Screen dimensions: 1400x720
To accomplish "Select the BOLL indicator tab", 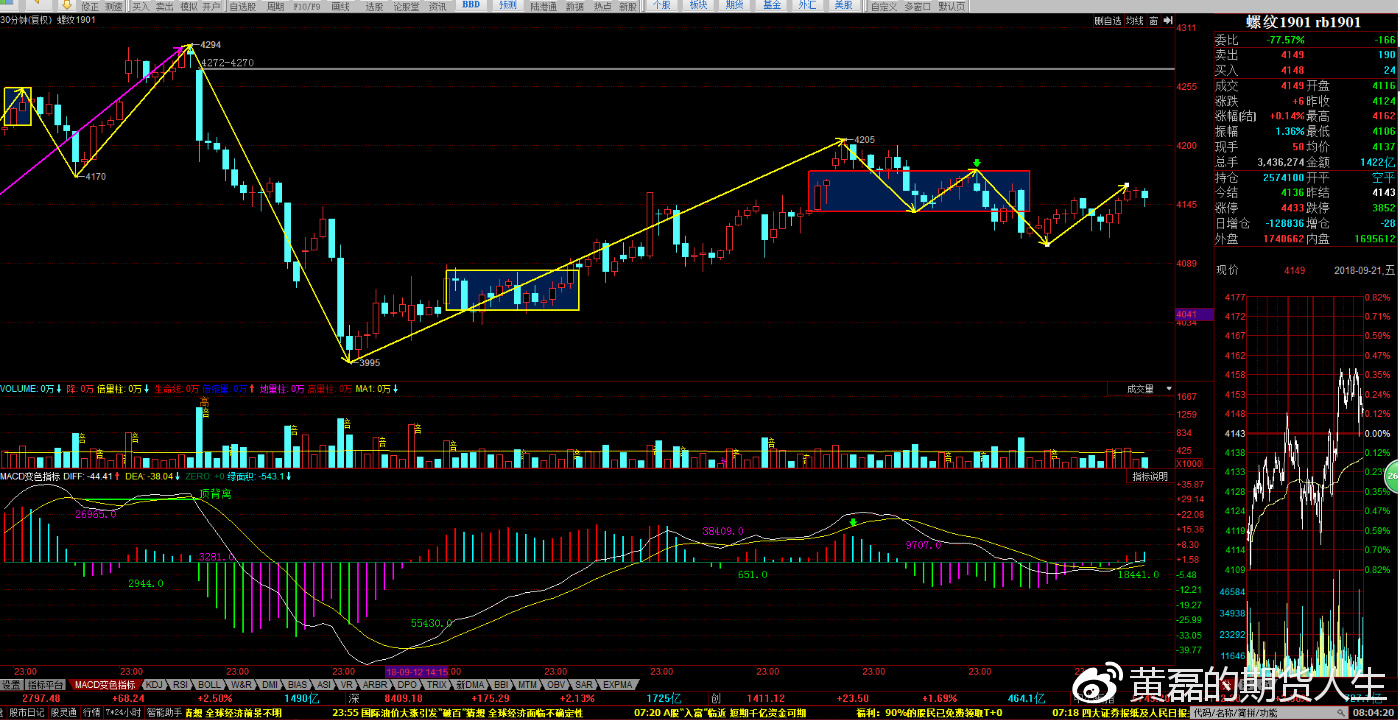I will click(209, 685).
